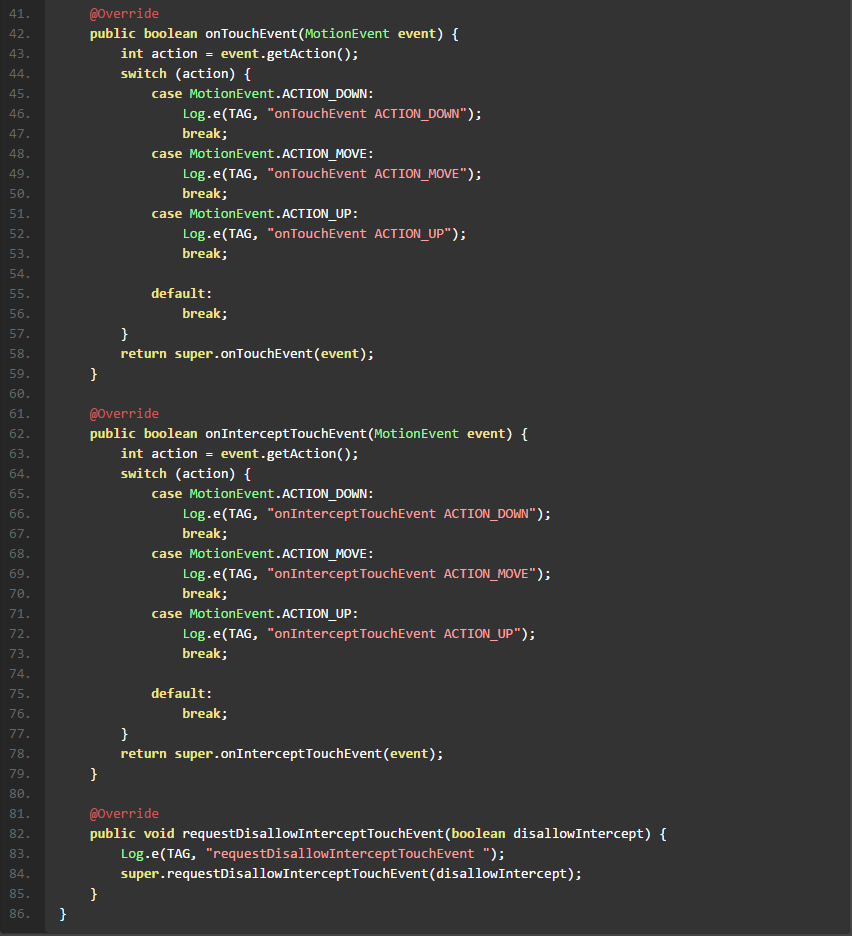The height and width of the screenshot is (936, 852).
Task: Click the @Override annotation on line 81
Action: click(x=124, y=814)
